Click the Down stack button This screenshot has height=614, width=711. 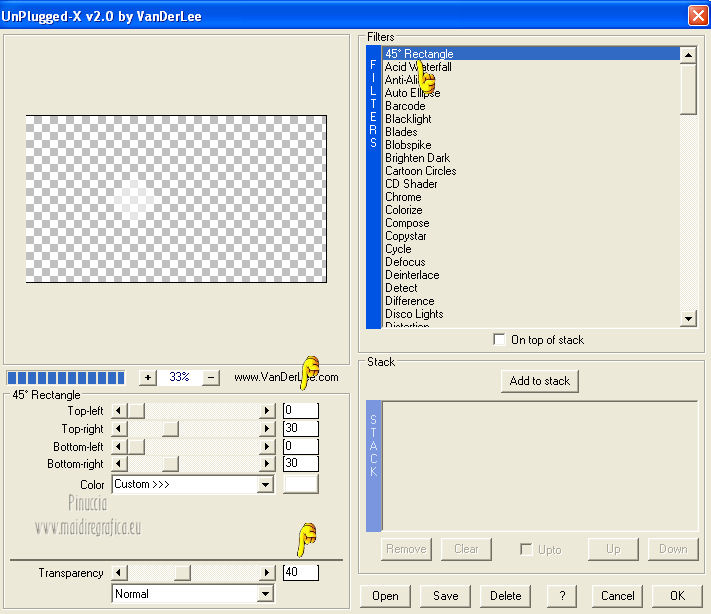pos(673,549)
